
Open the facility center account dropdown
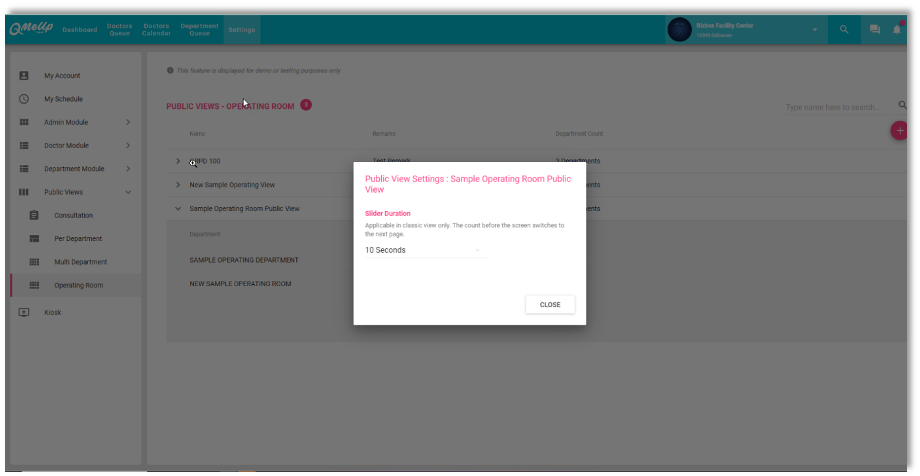814,30
